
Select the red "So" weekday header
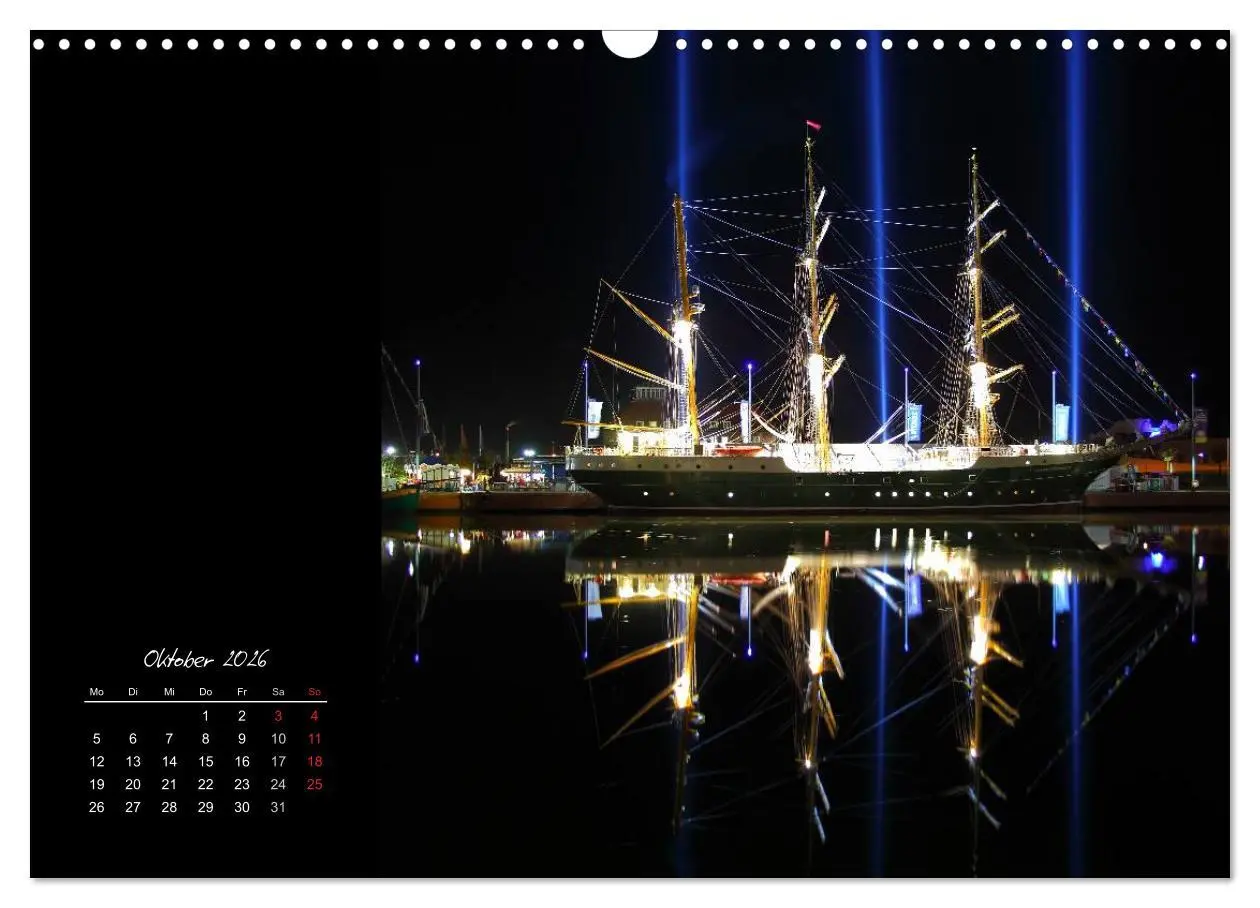(314, 692)
